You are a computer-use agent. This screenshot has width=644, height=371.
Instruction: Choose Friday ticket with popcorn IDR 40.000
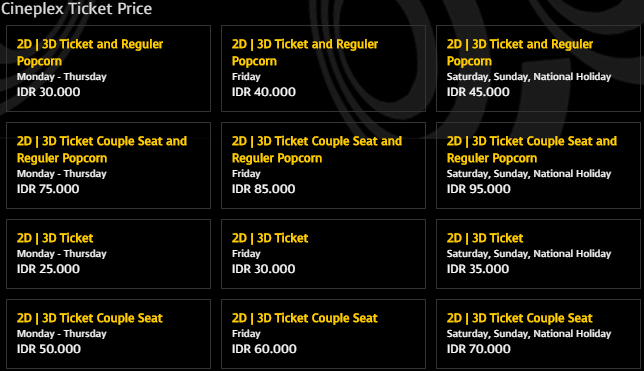coord(323,68)
